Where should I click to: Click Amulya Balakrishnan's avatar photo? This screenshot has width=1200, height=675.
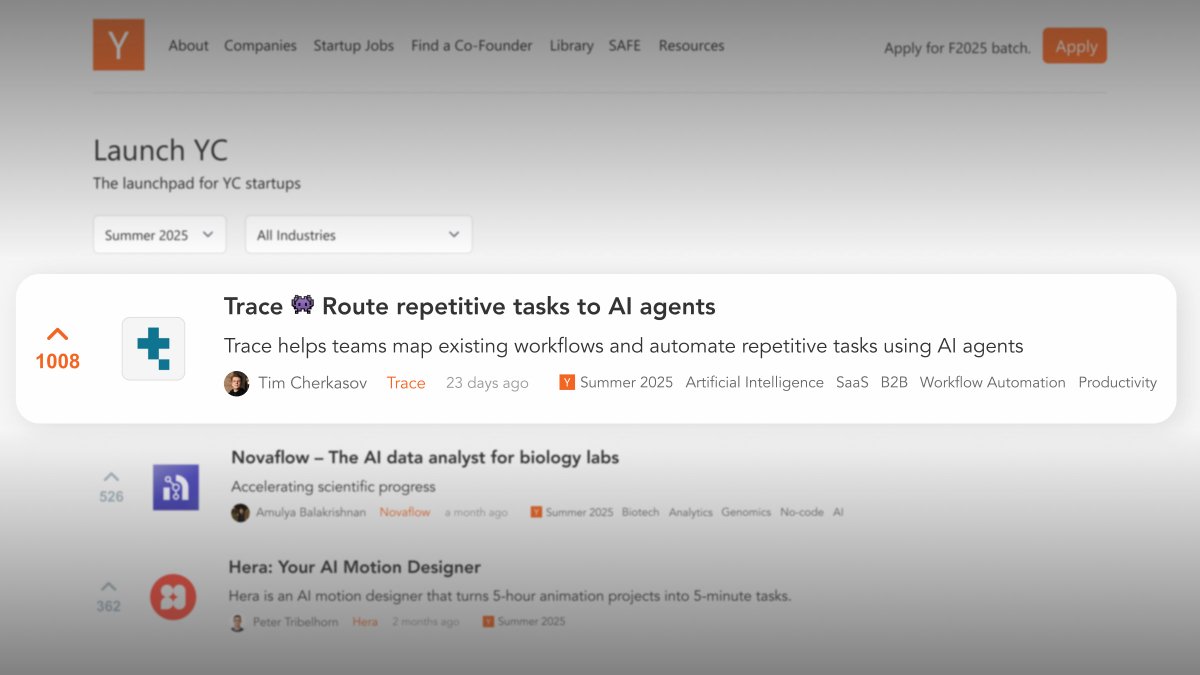(x=240, y=513)
